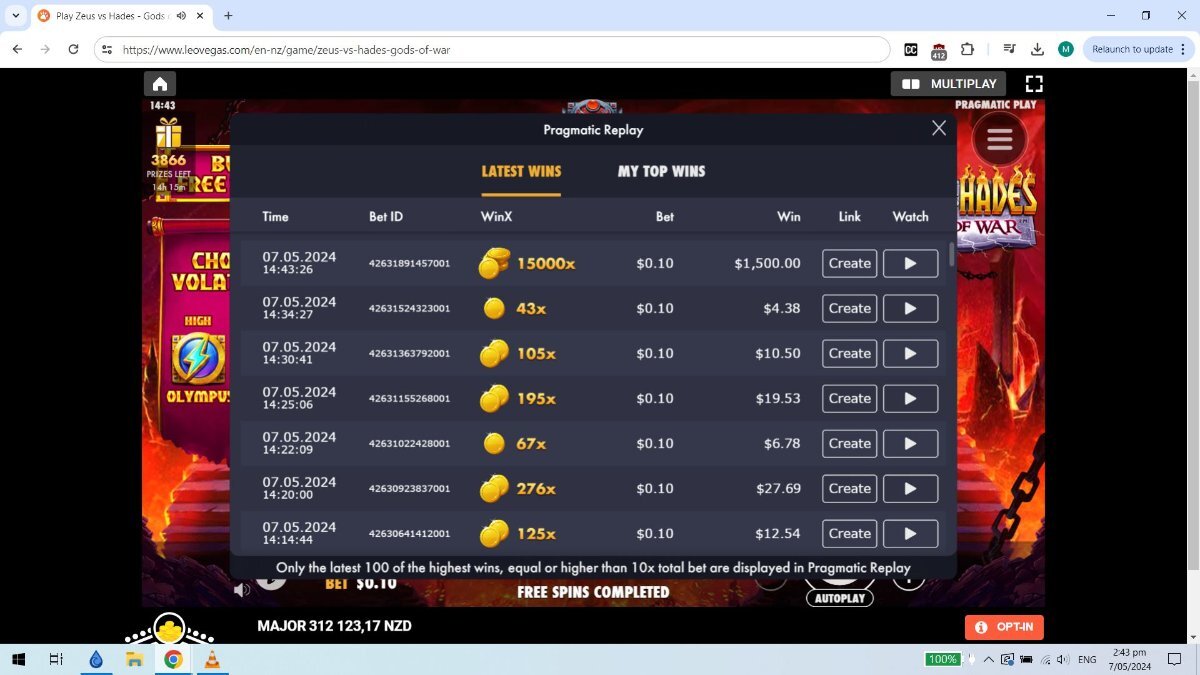Toggle the MULTIPLAY mode button

tap(949, 84)
